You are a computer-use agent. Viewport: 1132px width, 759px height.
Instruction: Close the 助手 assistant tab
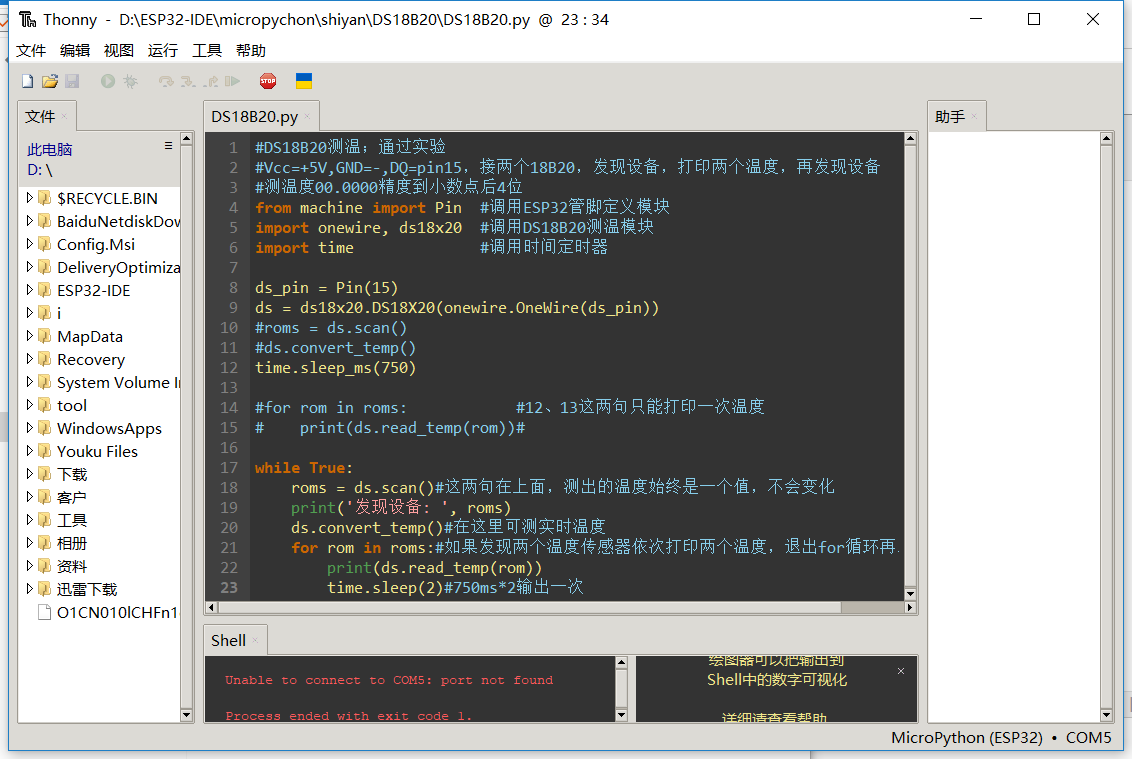coord(975,117)
